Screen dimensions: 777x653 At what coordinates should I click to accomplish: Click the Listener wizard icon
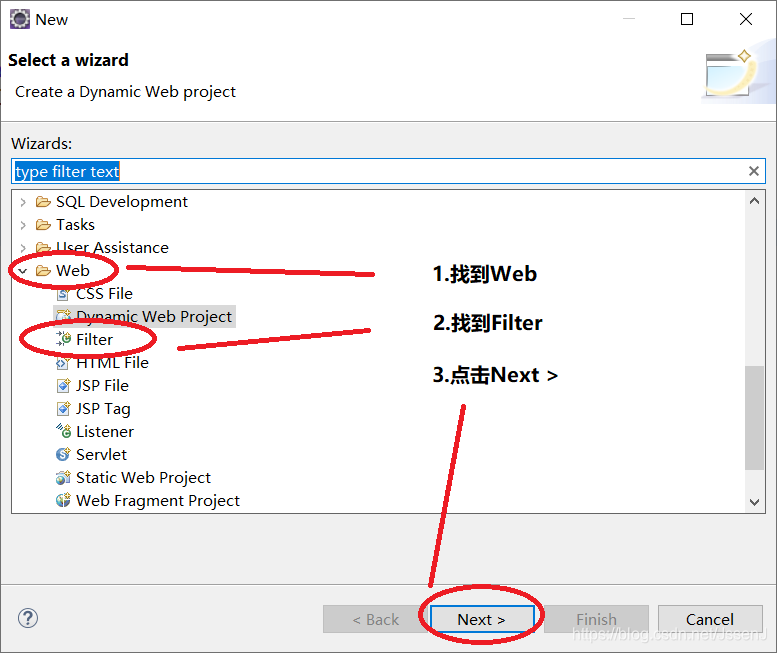[x=63, y=431]
